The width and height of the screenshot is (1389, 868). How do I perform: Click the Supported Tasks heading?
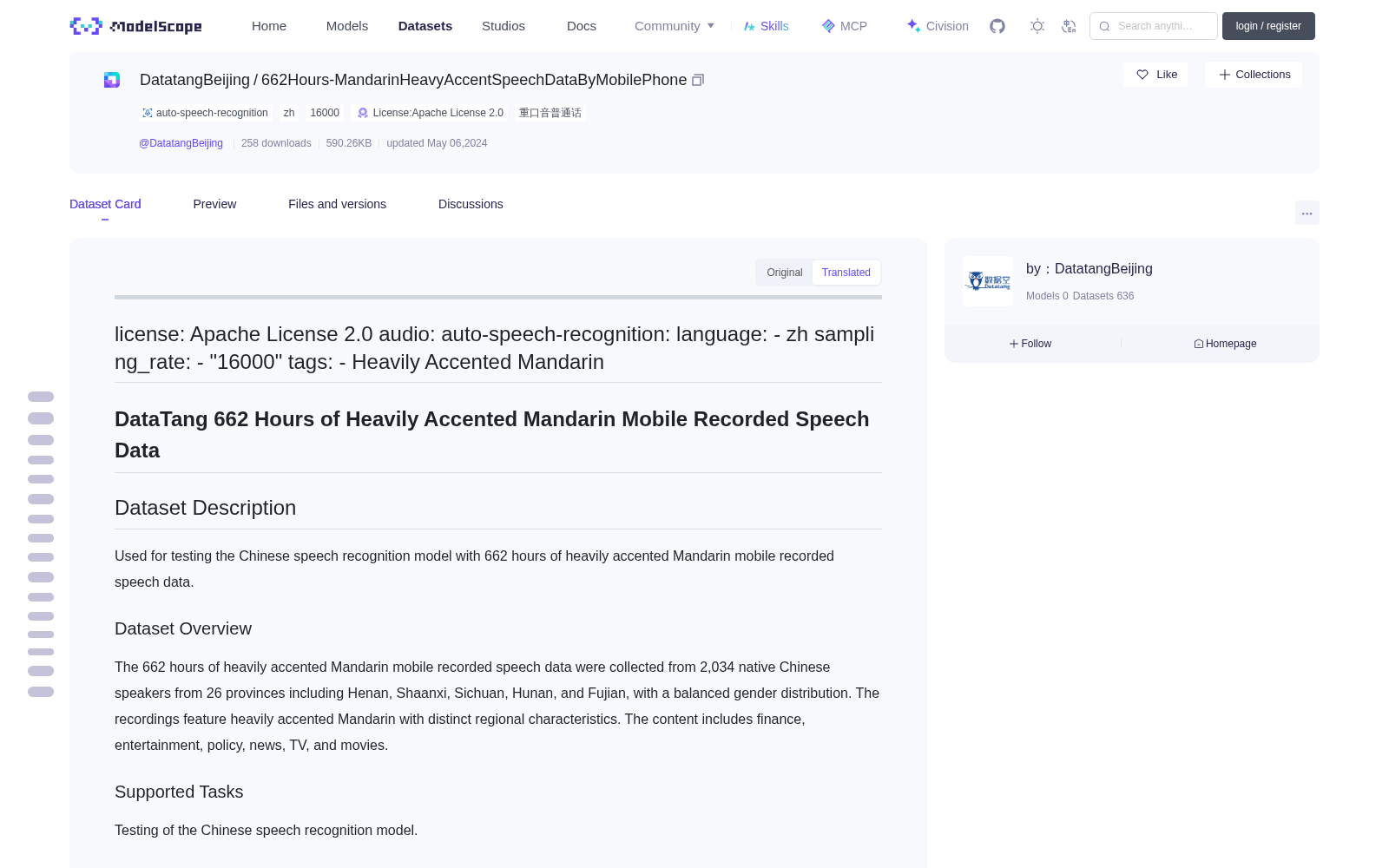179,792
